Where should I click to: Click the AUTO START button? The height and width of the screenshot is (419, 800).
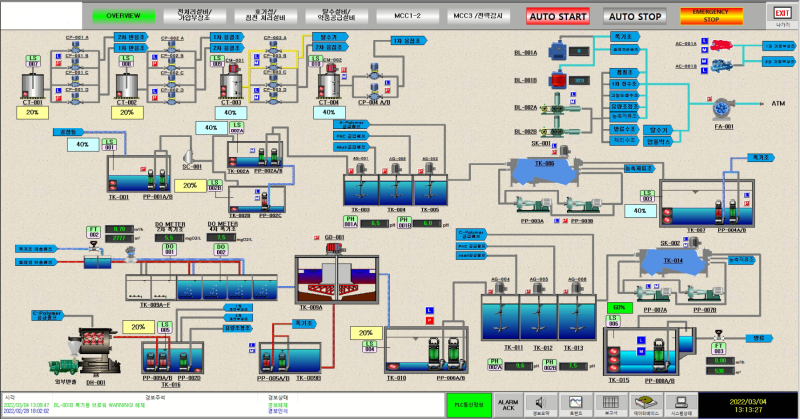[558, 16]
